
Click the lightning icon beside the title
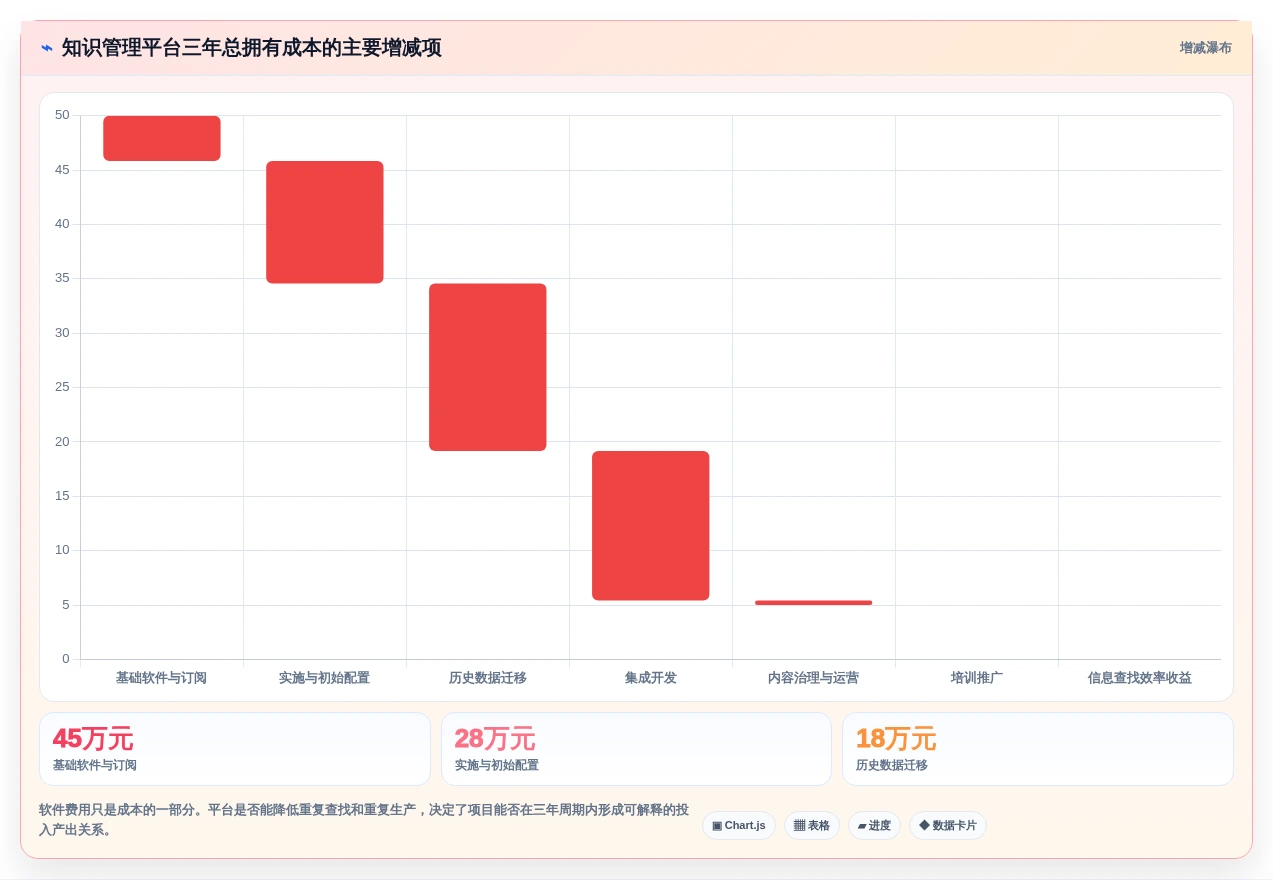point(47,48)
